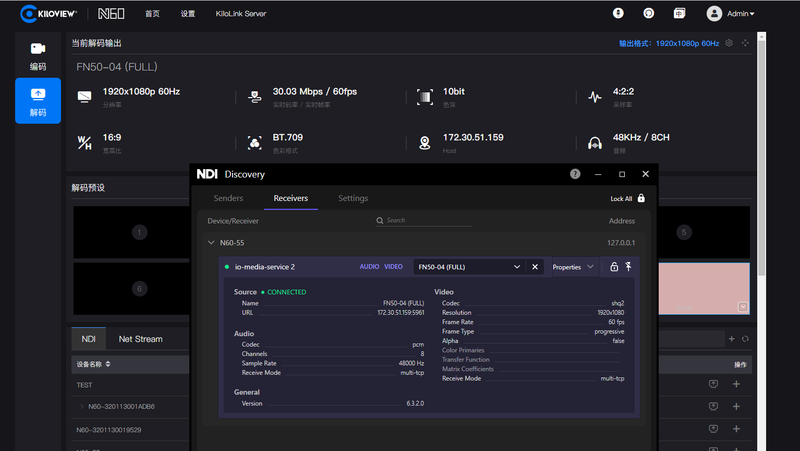Select the Net Stream tab

[x=140, y=339]
